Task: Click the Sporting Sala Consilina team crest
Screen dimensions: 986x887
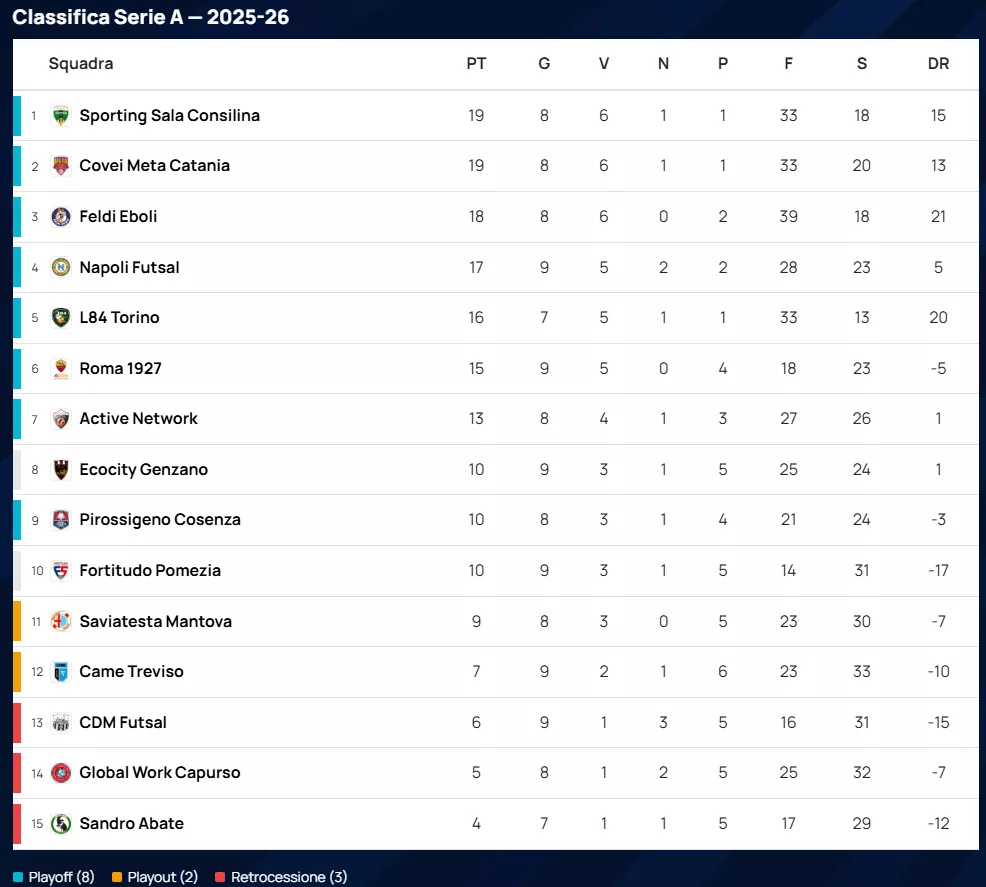Action: (61, 116)
